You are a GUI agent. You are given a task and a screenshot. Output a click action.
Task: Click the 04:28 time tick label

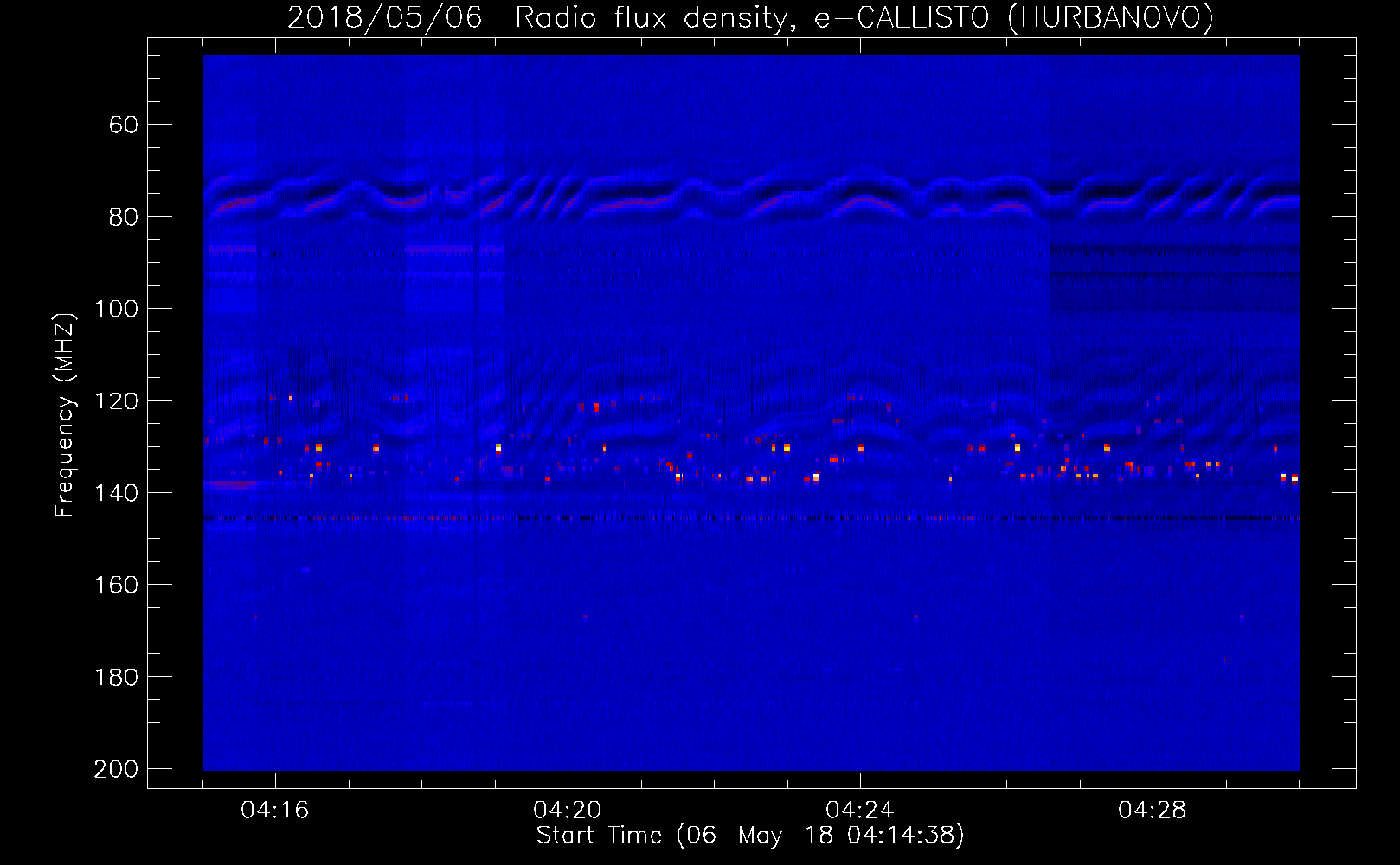(1152, 811)
